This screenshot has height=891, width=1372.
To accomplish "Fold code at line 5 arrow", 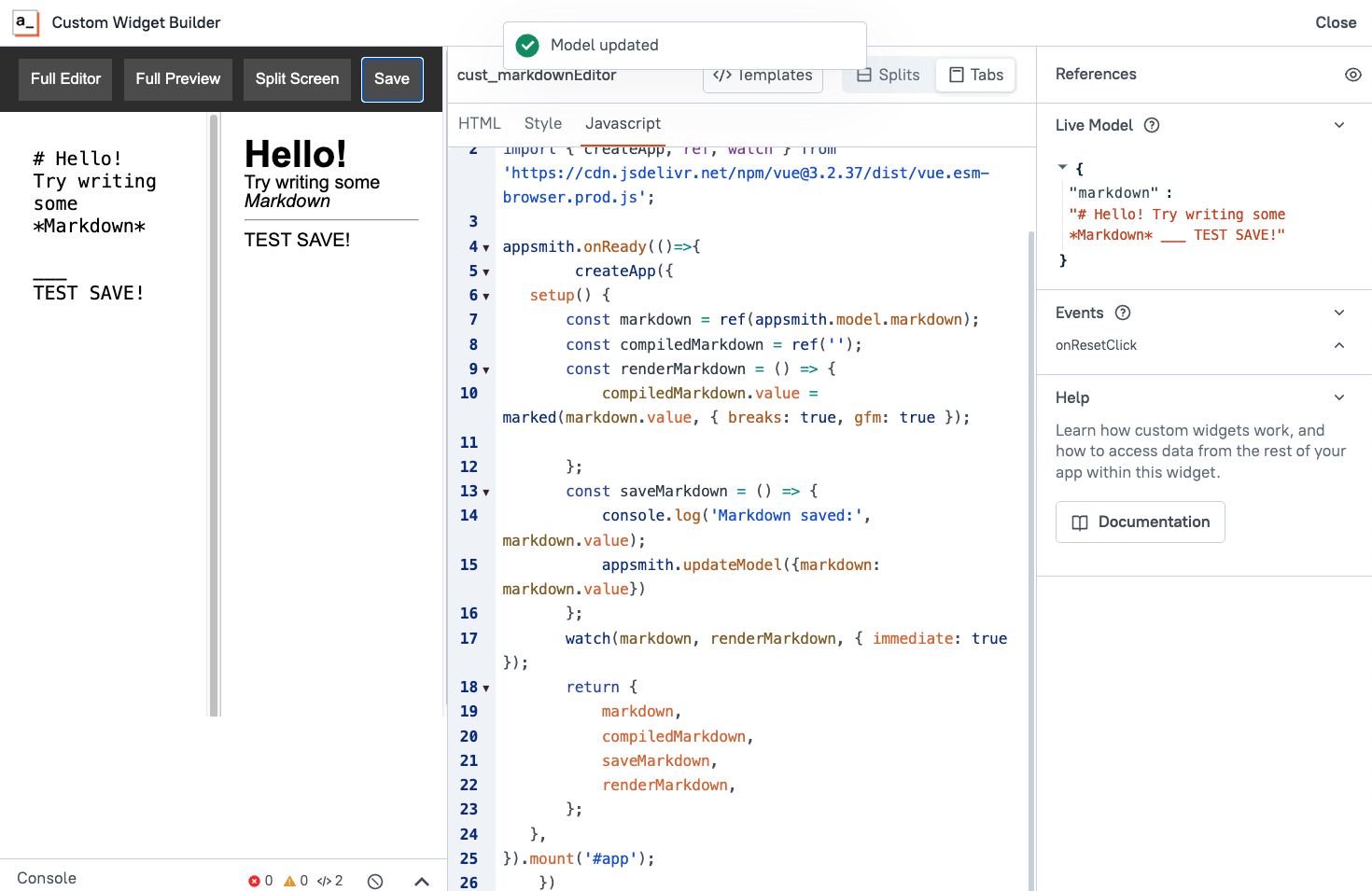I will tap(486, 271).
